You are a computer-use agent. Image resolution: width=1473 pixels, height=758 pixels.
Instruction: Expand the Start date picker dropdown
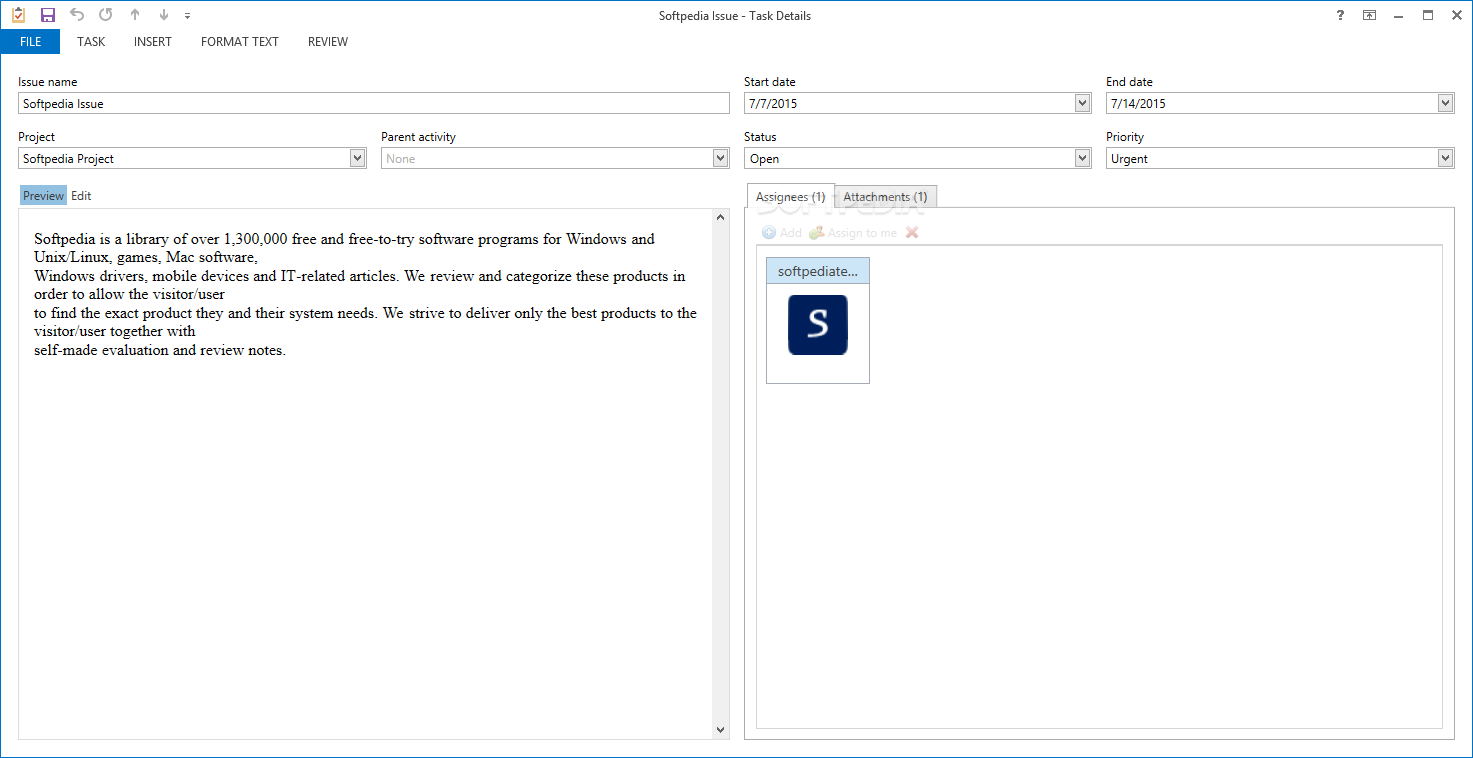1082,103
